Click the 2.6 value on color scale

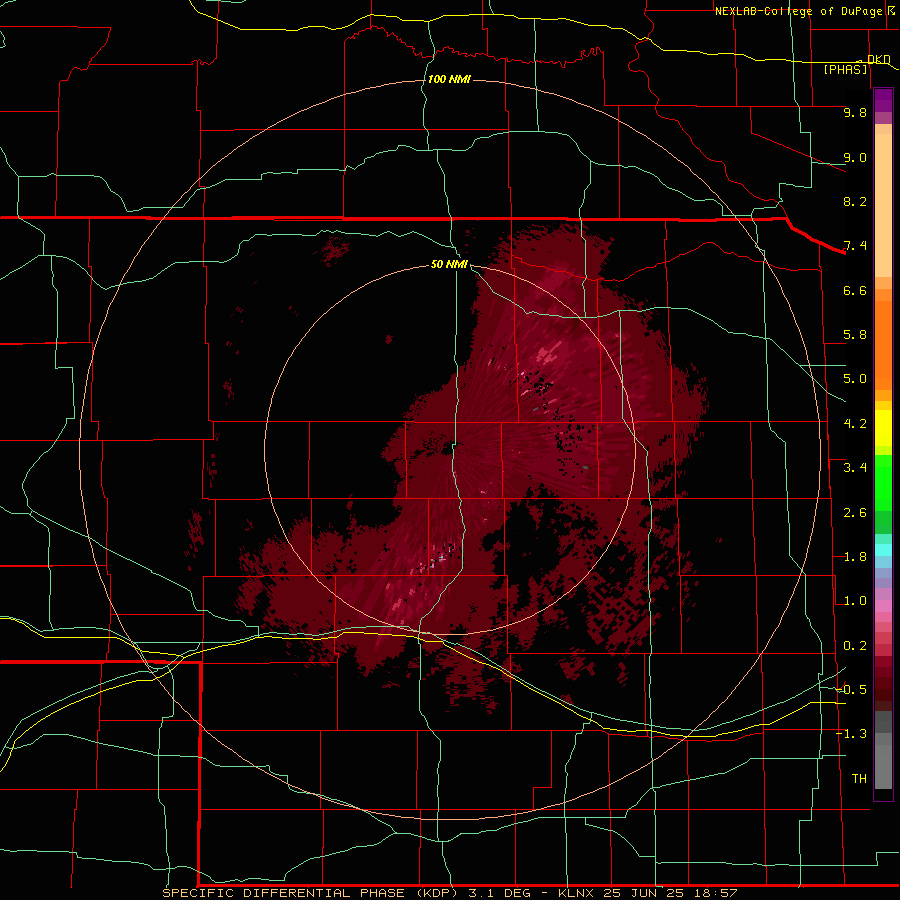pyautogui.click(x=855, y=513)
